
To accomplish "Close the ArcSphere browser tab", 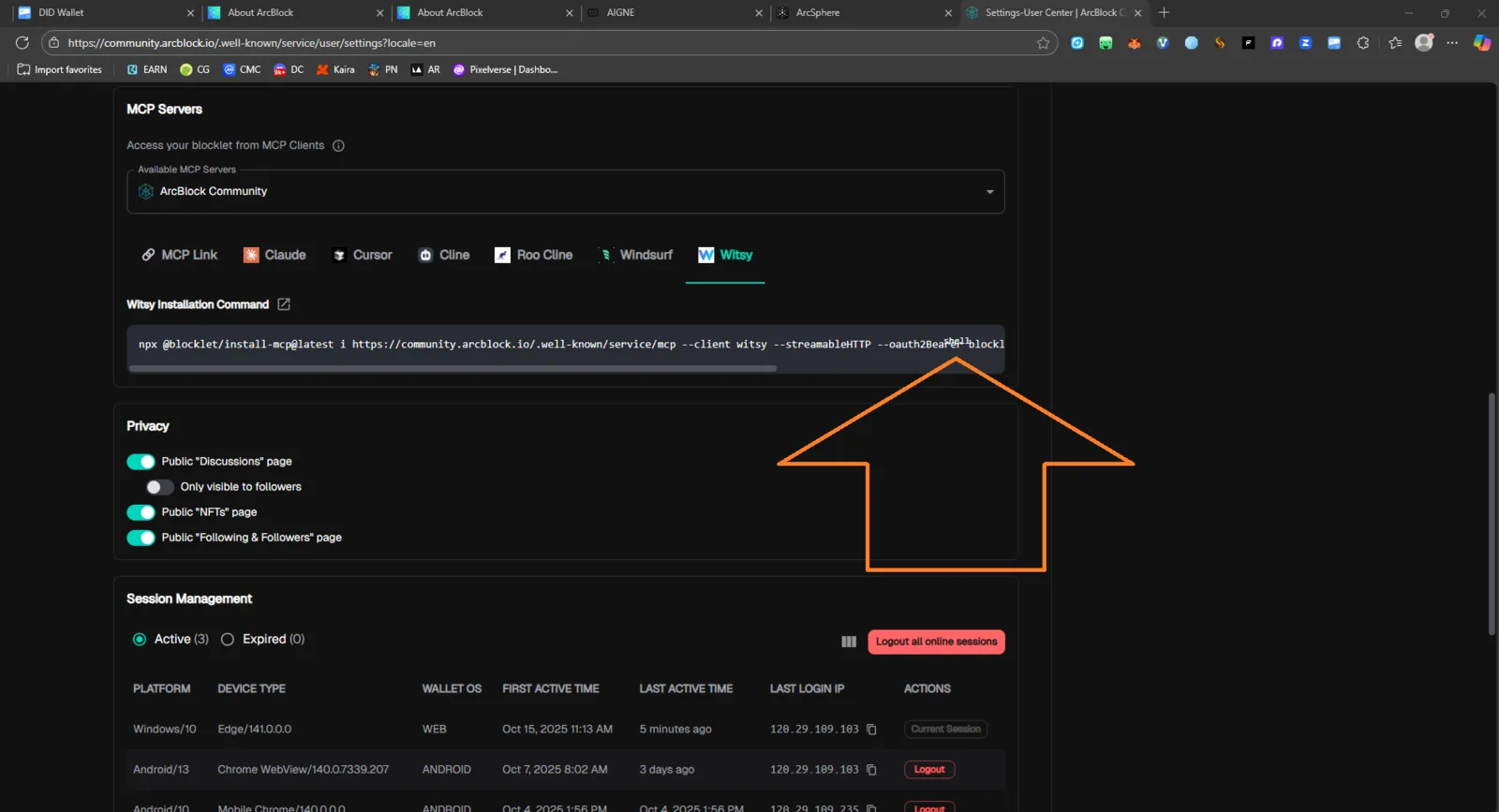I will 948,13.
